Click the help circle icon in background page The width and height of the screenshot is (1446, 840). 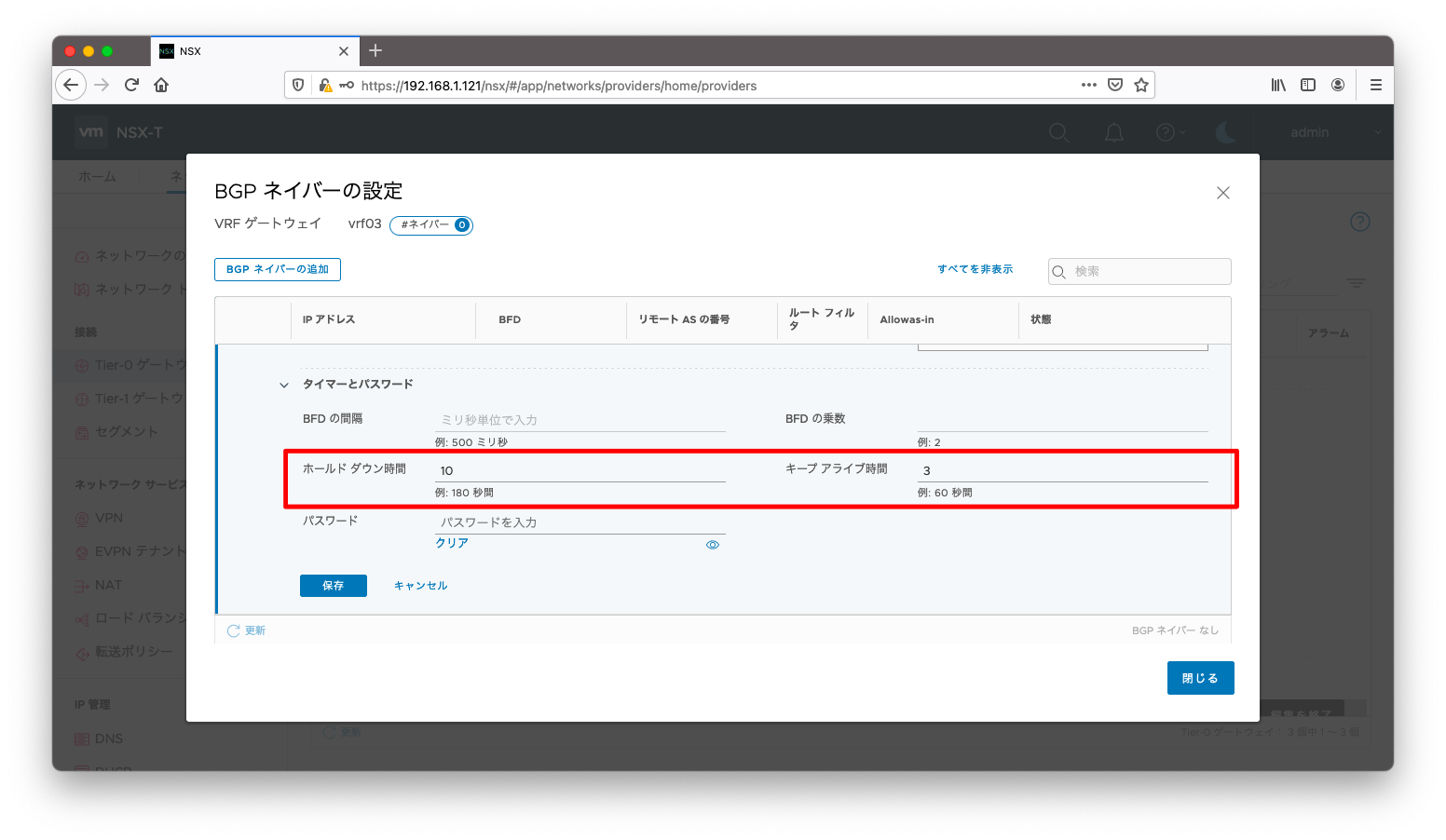(x=1360, y=222)
